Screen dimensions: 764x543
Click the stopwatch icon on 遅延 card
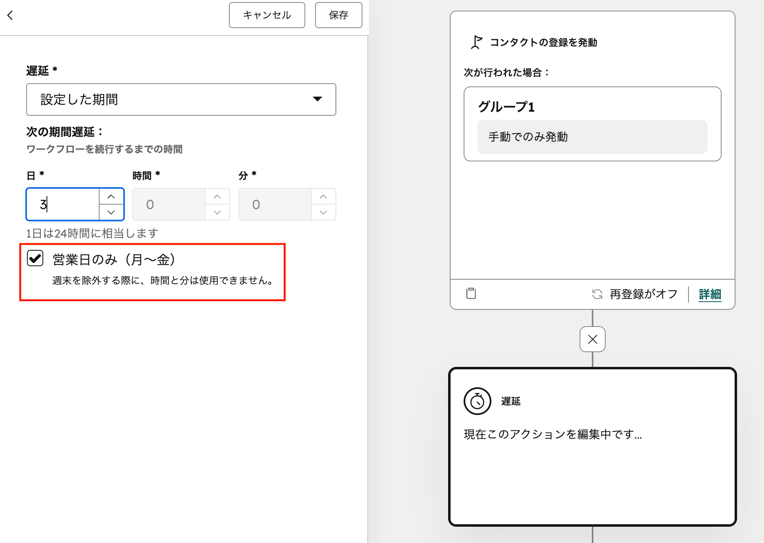coord(477,401)
